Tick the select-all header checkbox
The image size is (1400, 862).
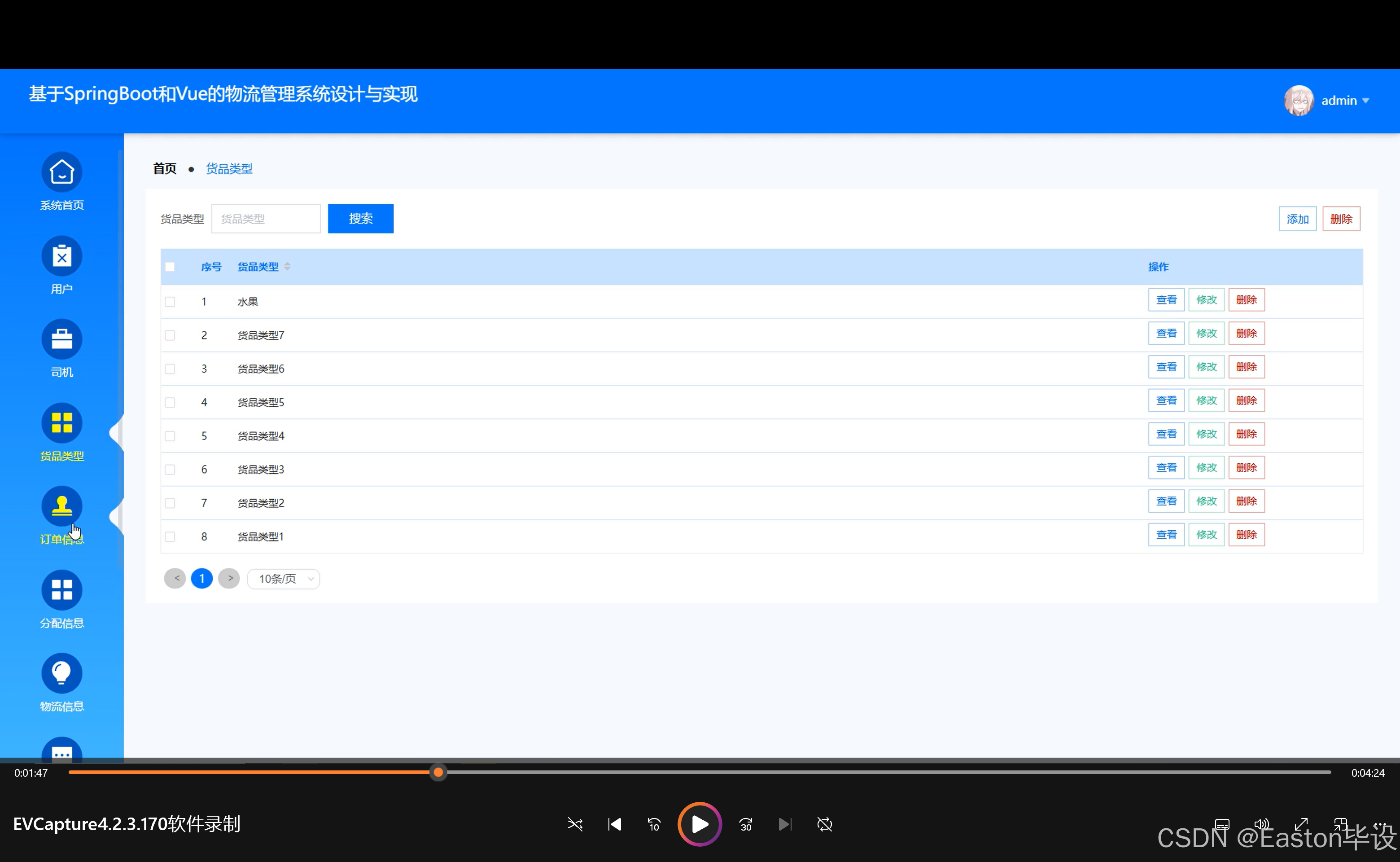[170, 267]
